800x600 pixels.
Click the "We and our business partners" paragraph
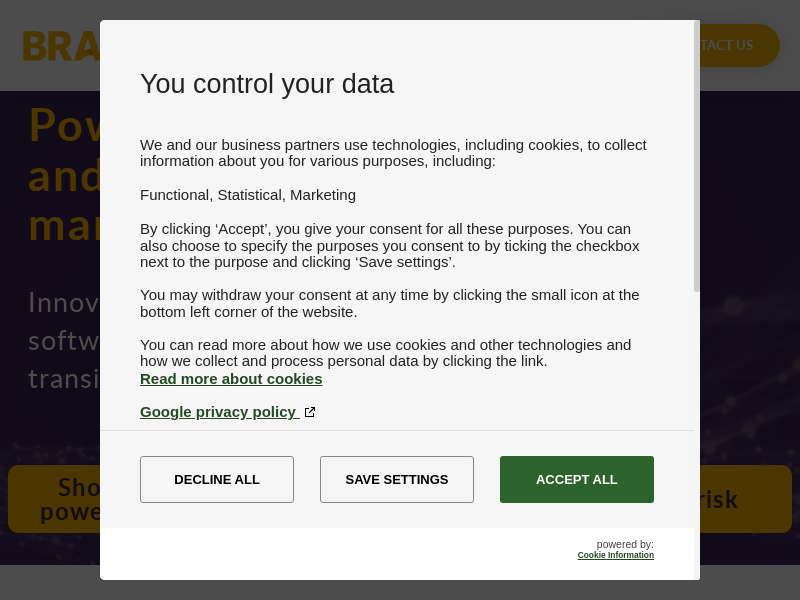click(393, 152)
